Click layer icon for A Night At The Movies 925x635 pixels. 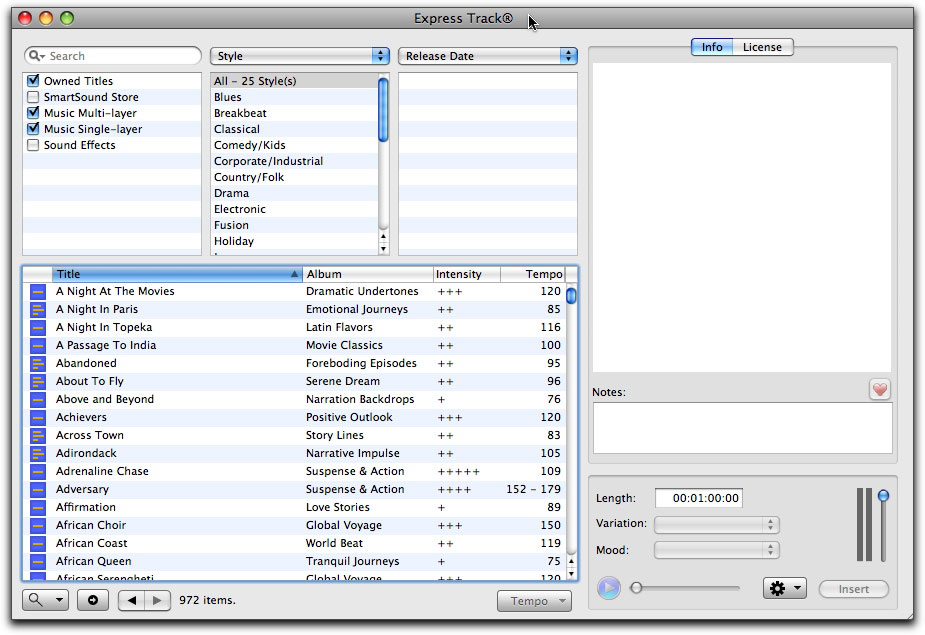point(38,292)
